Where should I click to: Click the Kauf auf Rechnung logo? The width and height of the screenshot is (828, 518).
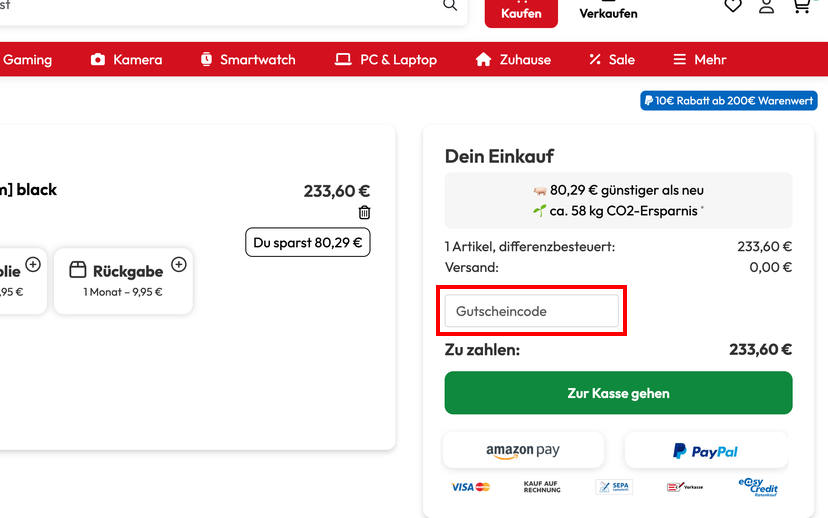click(542, 487)
